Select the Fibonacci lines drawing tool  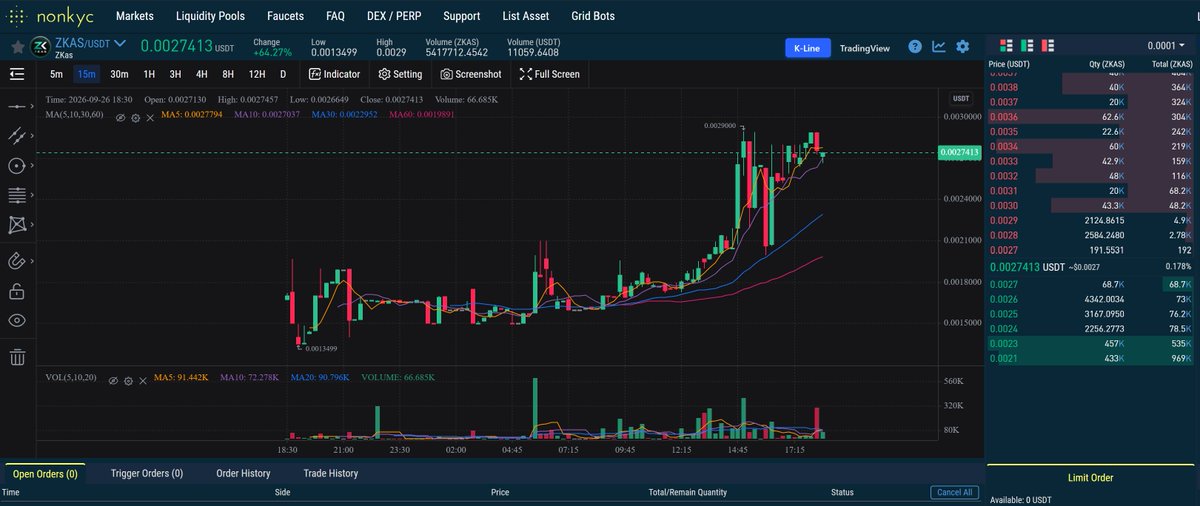coord(15,195)
